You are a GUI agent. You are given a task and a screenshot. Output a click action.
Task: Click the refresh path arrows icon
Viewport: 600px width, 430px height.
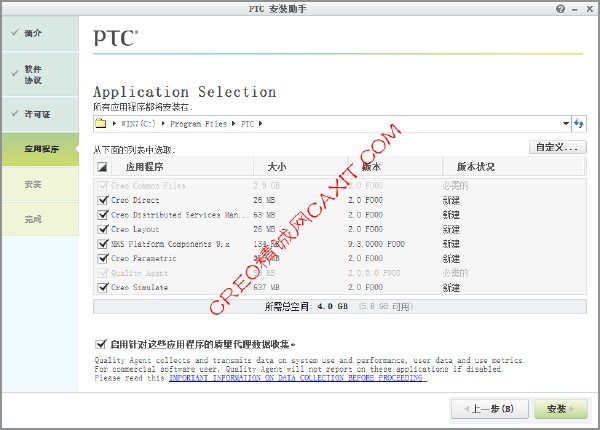[579, 123]
